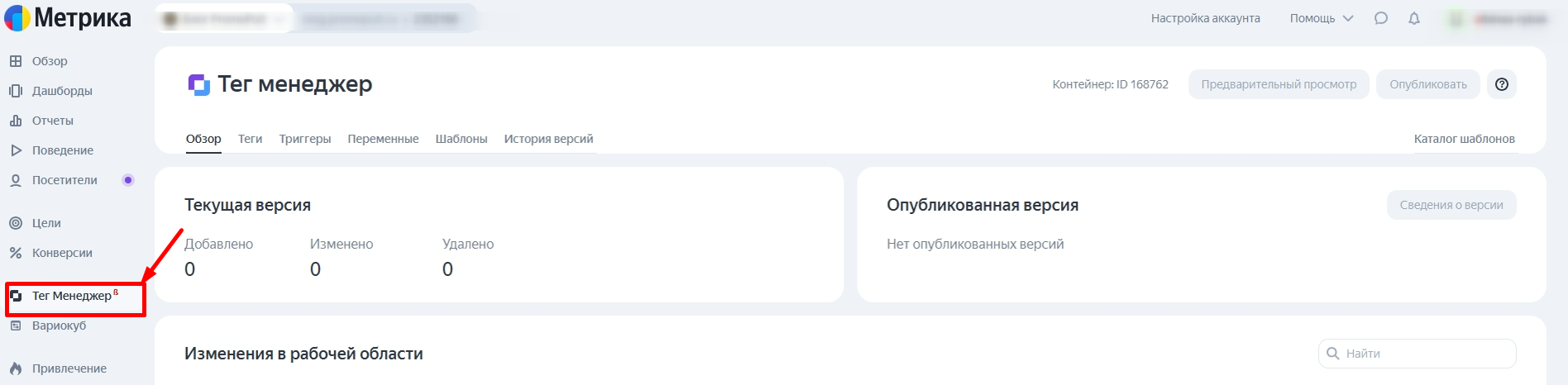This screenshot has height=385, width=1568.
Task: Expand the Помощь dropdown menu
Action: [1321, 18]
